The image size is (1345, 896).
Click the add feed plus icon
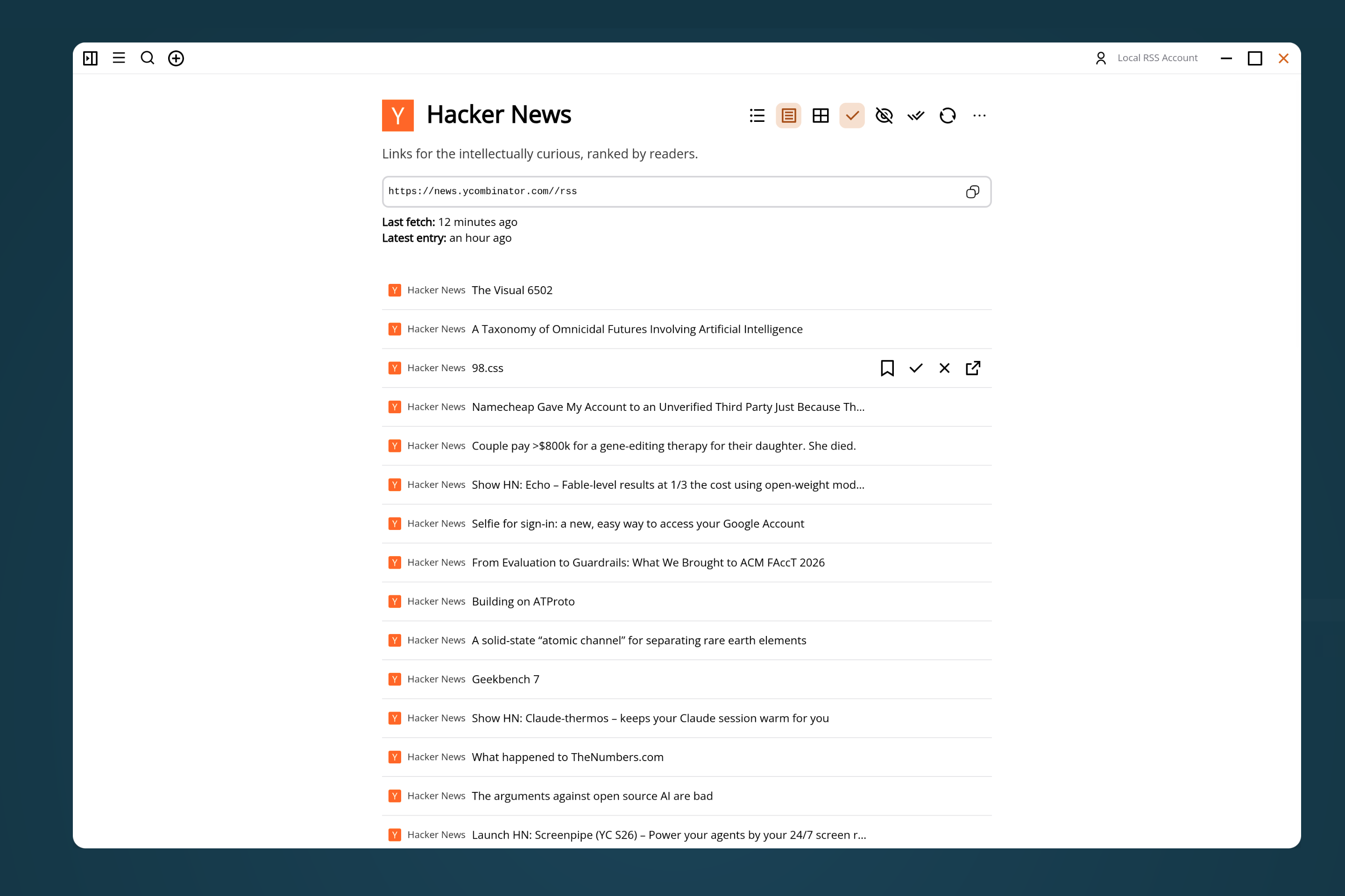[x=176, y=58]
